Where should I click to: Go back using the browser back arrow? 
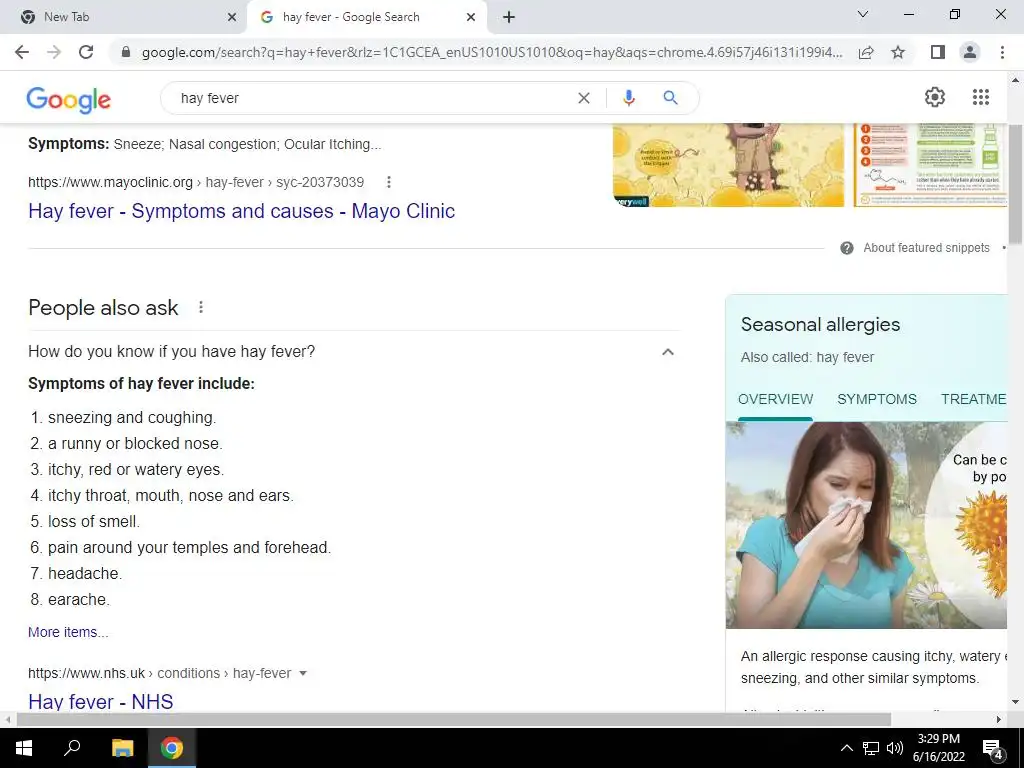pyautogui.click(x=22, y=52)
